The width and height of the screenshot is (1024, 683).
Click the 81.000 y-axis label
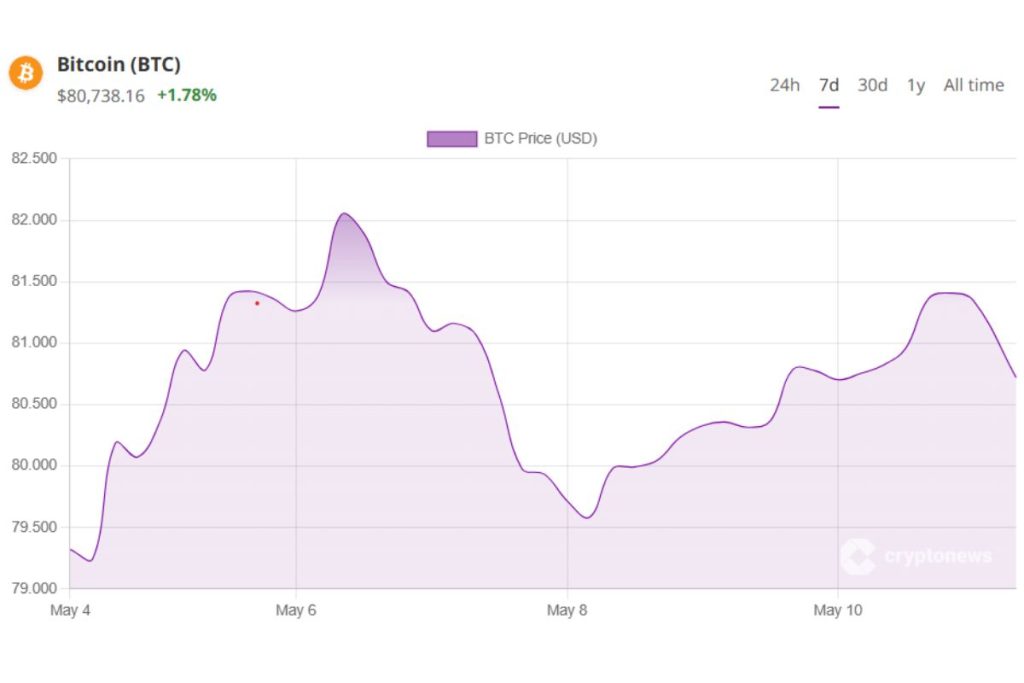click(34, 342)
